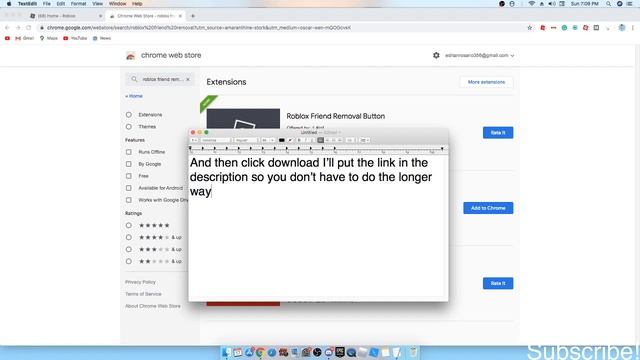This screenshot has width=640, height=360.
Task: Click the Chrome address bar URL
Action: click(199, 28)
